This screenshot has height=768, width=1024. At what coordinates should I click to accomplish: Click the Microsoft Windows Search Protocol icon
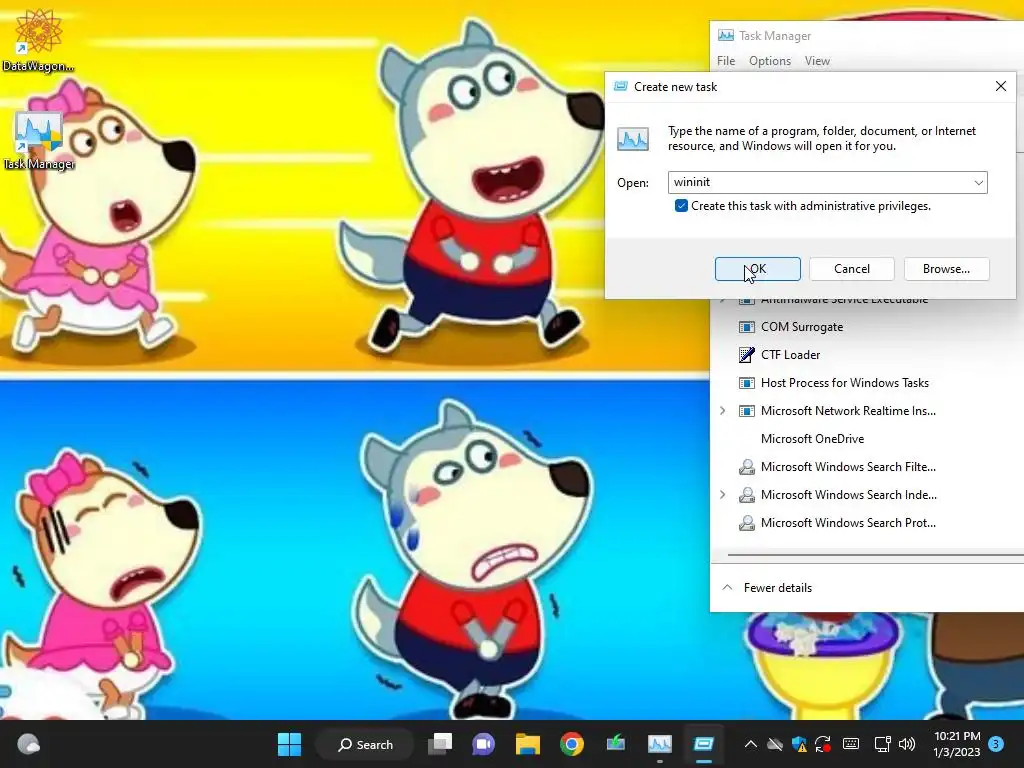pyautogui.click(x=746, y=523)
